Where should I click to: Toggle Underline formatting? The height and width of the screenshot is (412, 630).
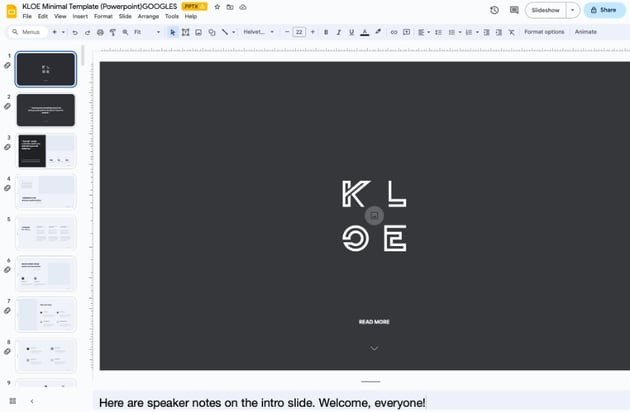coord(350,32)
